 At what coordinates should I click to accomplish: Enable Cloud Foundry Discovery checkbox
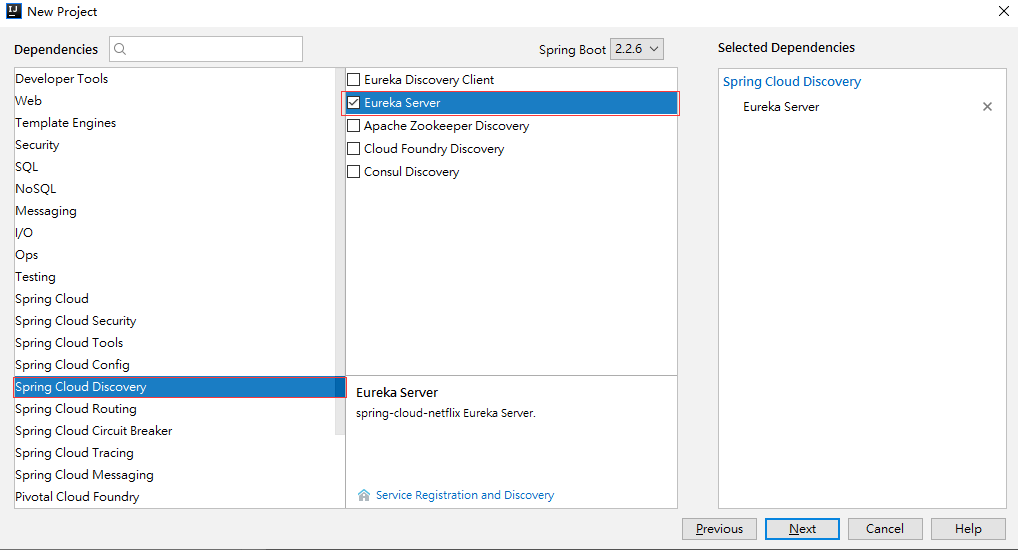point(353,149)
